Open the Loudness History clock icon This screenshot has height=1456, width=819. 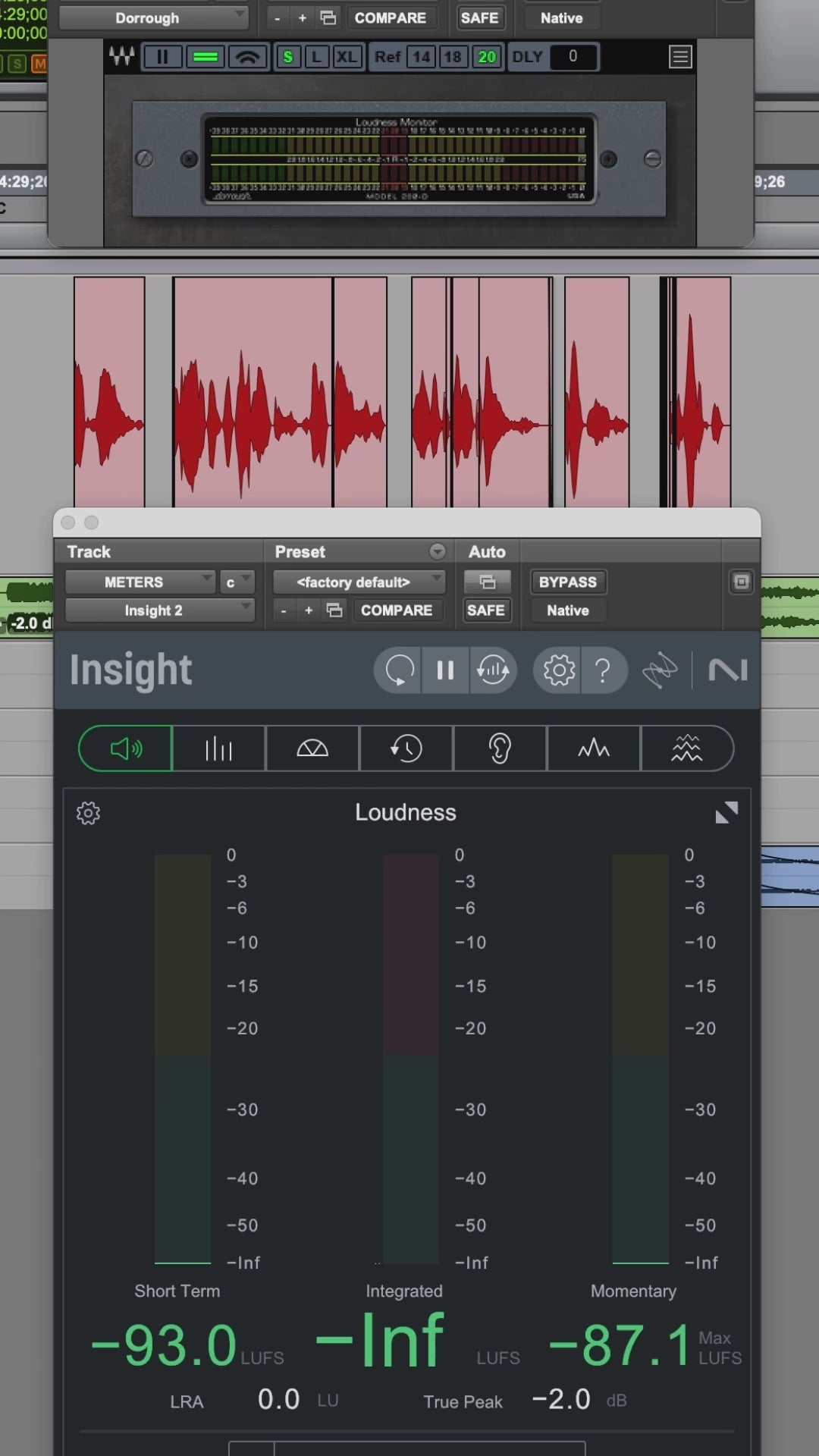pyautogui.click(x=406, y=749)
